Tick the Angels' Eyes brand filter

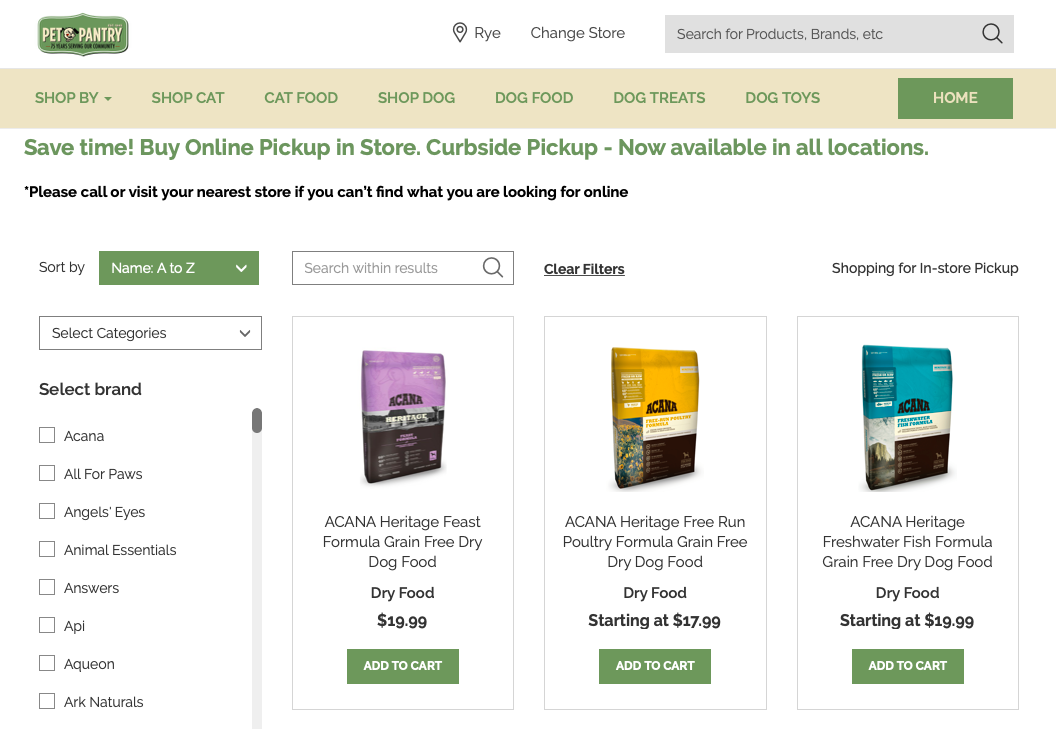(x=47, y=511)
